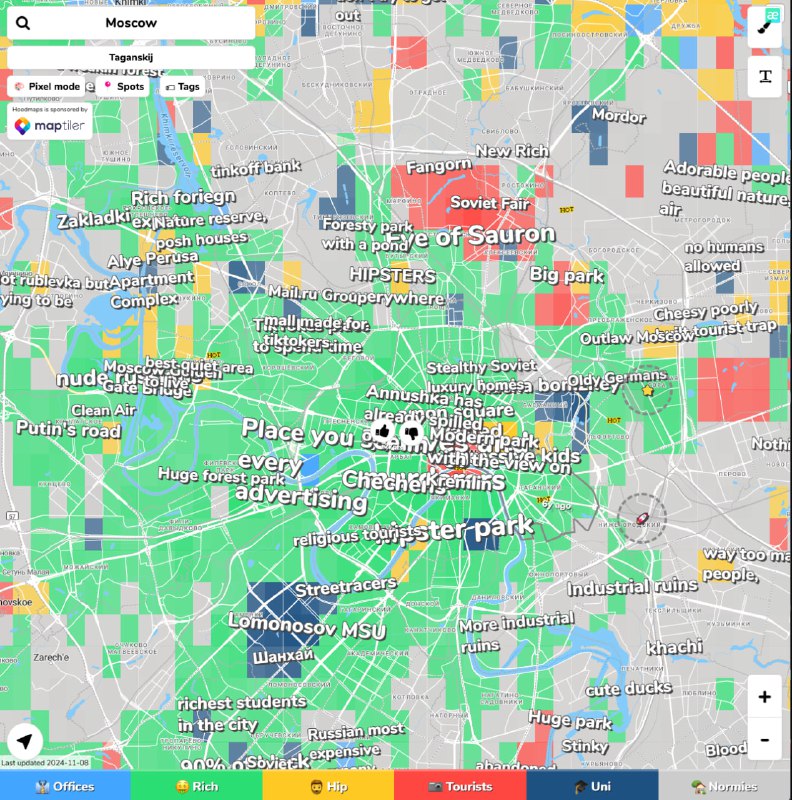Select the paintbrush draw tool
The image size is (792, 800).
click(765, 25)
